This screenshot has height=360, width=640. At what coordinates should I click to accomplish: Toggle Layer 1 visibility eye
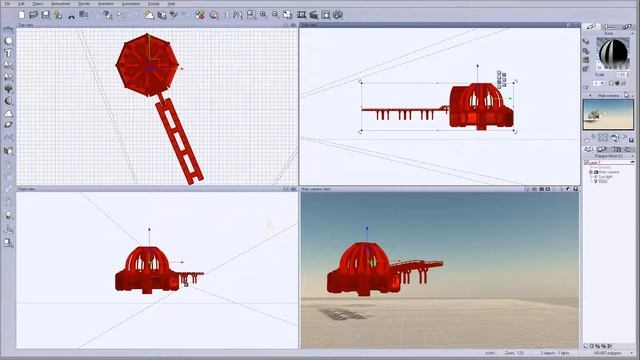[632, 162]
